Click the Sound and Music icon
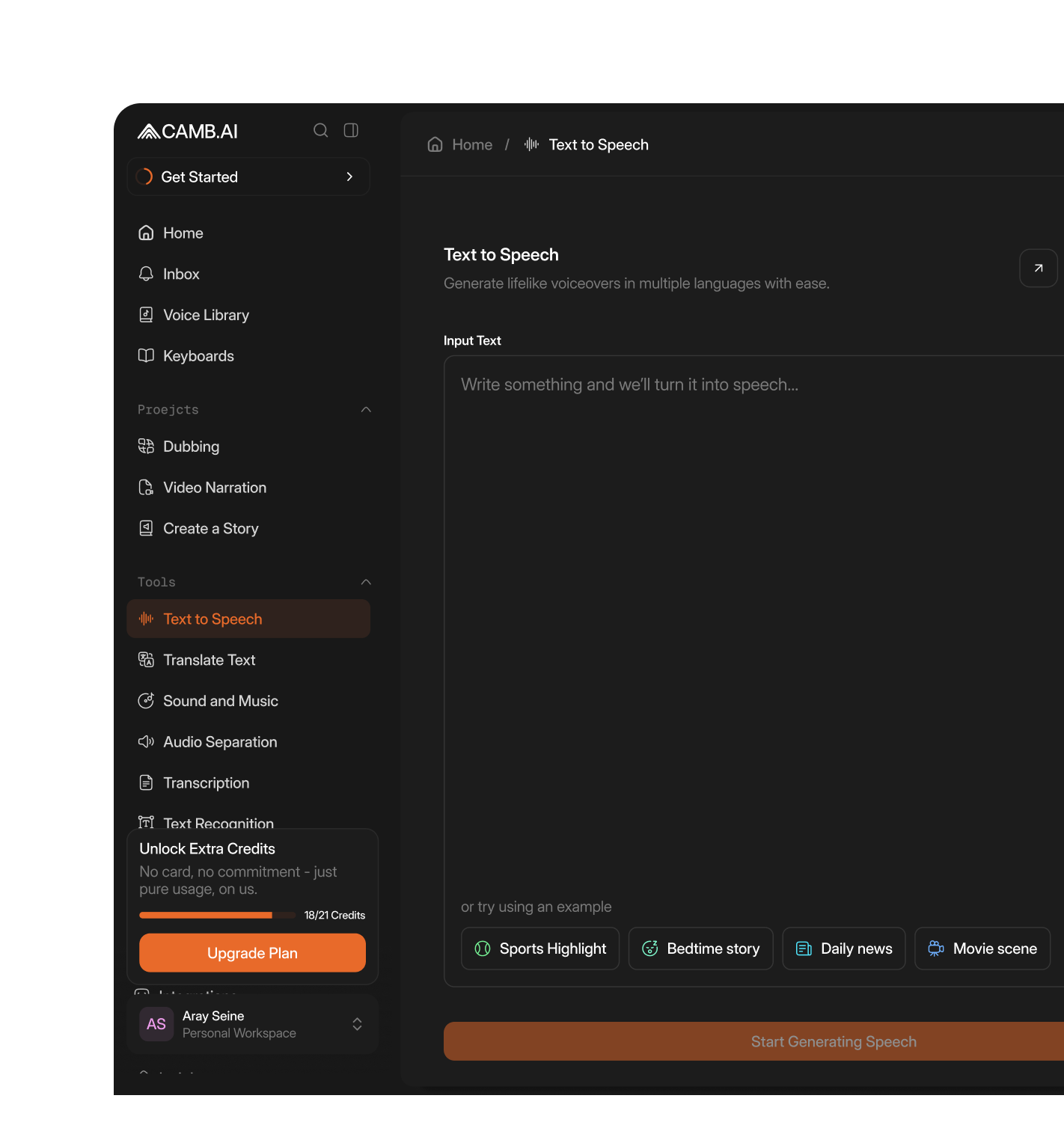 146,701
